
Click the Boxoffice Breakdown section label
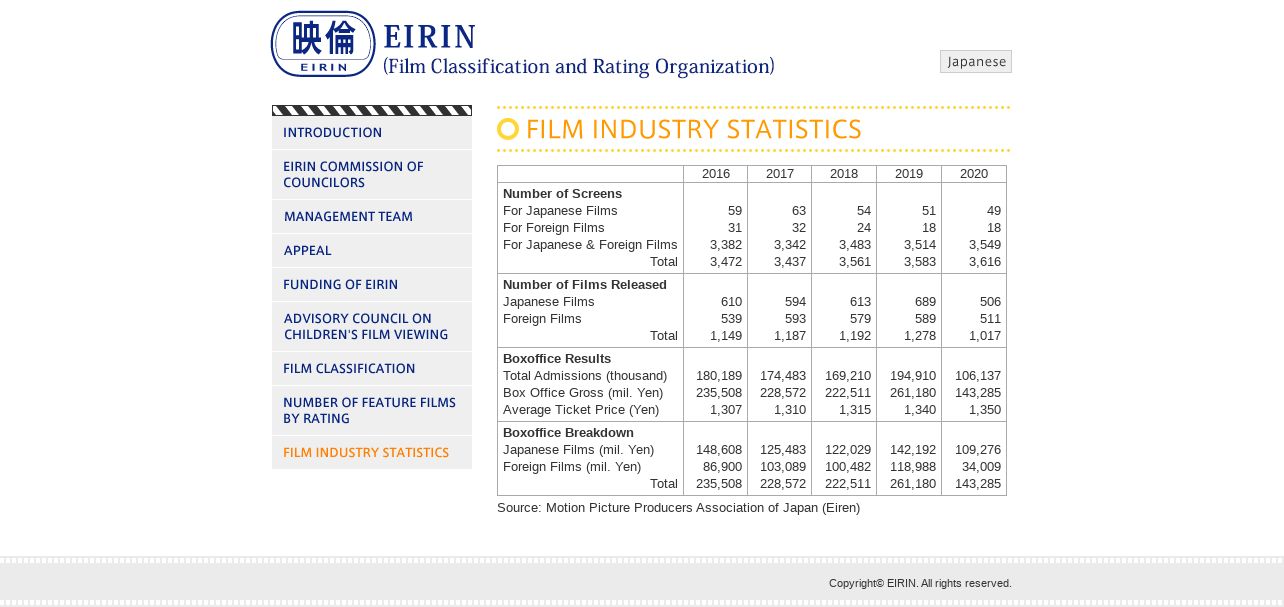[x=568, y=433]
